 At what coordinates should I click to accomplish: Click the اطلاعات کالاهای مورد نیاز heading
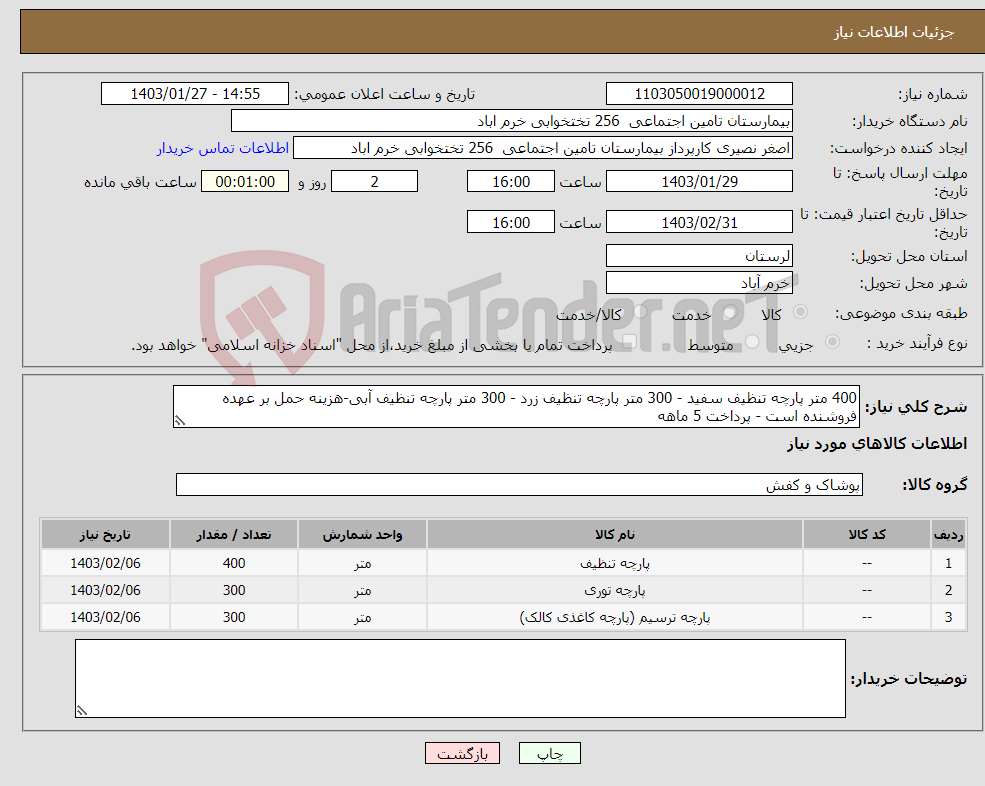click(x=877, y=444)
